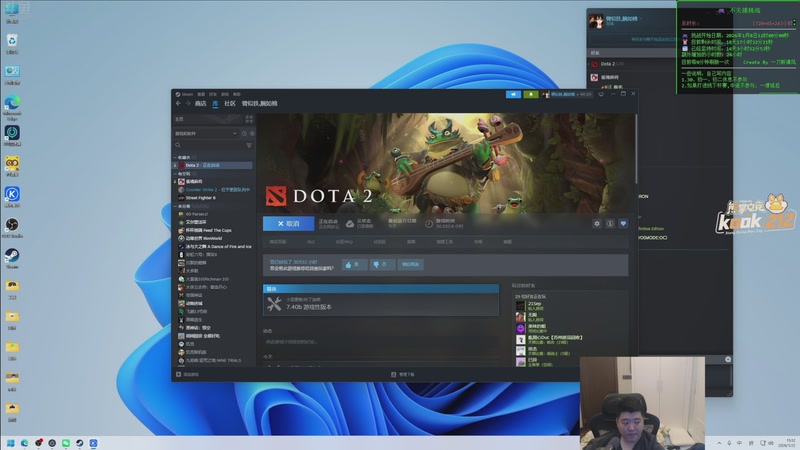Toggle sort by recent activity clock

244,134
